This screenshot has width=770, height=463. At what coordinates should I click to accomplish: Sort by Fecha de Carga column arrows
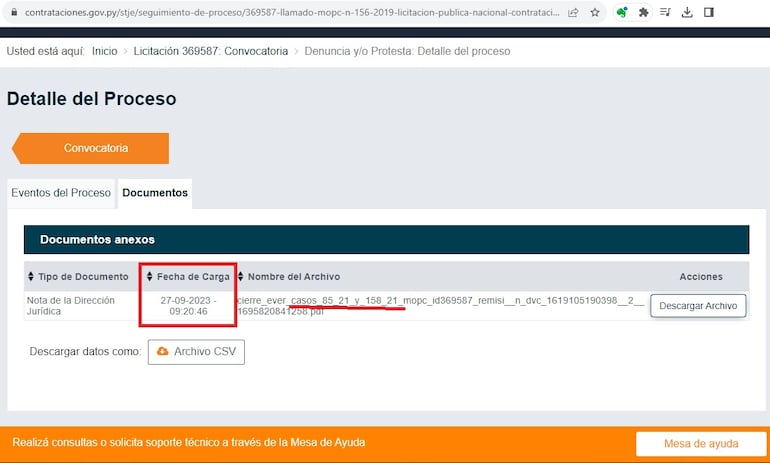point(150,277)
